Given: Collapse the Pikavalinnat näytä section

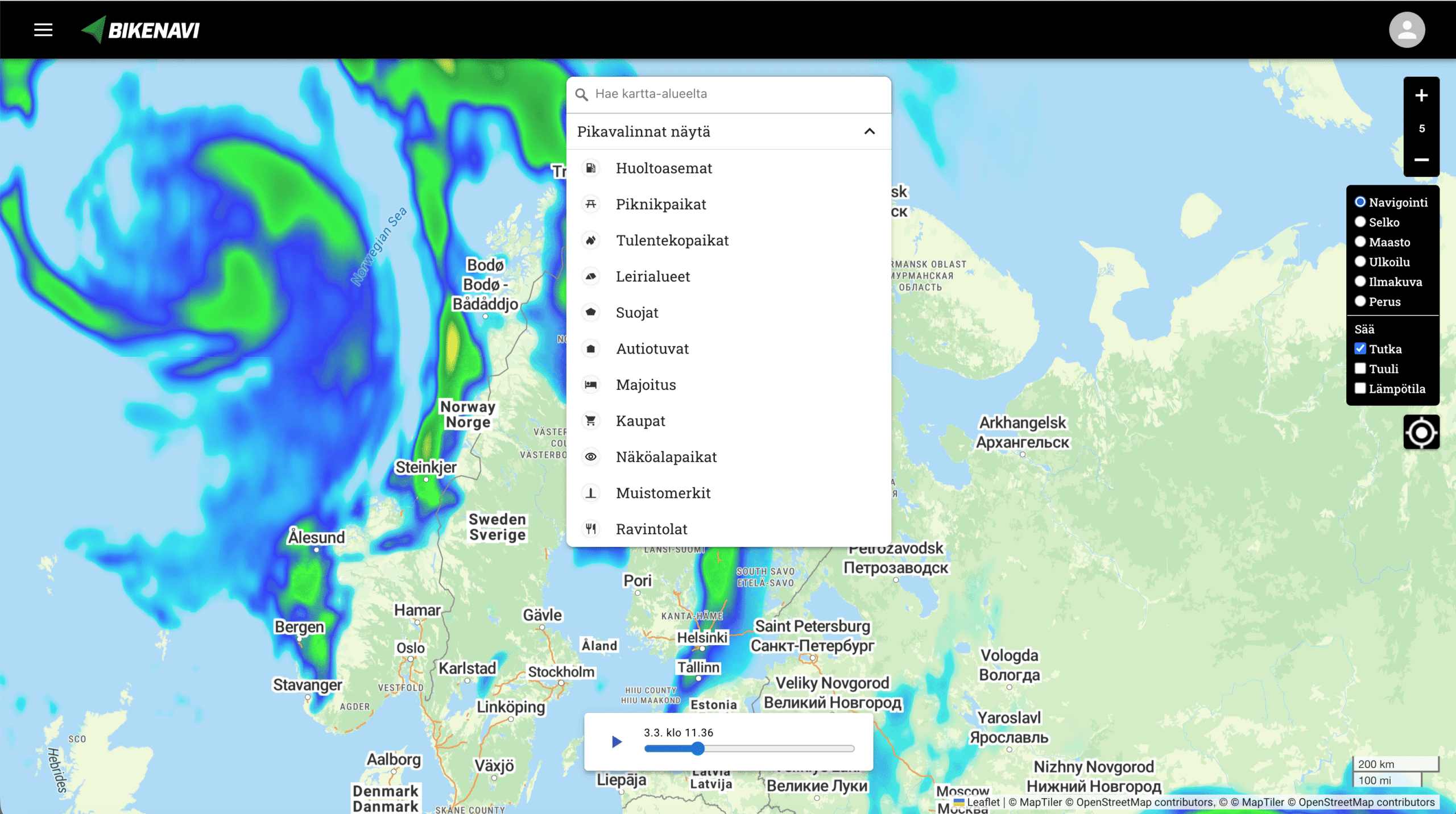Looking at the screenshot, I should [x=869, y=132].
